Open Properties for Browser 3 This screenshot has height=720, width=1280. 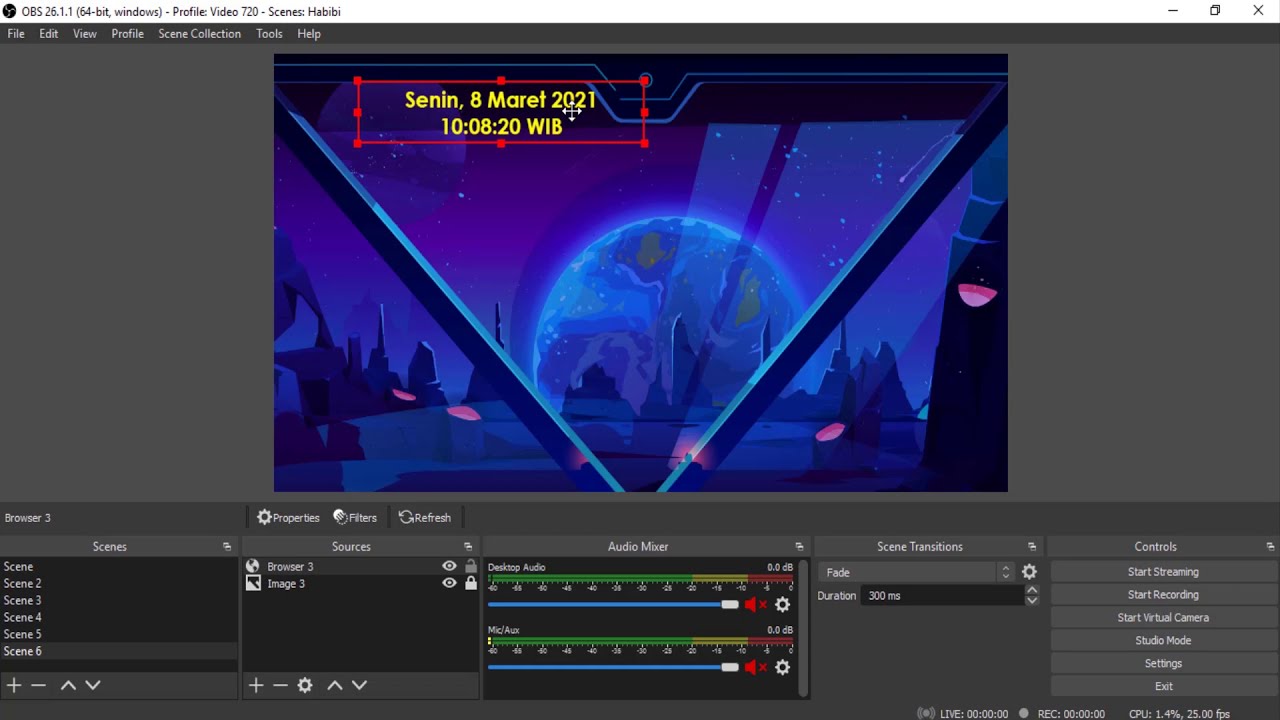point(288,517)
